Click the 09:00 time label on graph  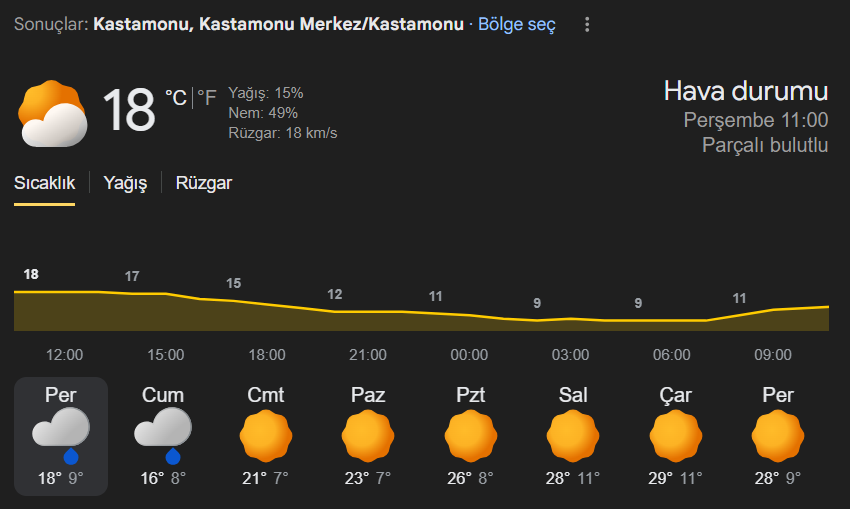click(x=773, y=355)
